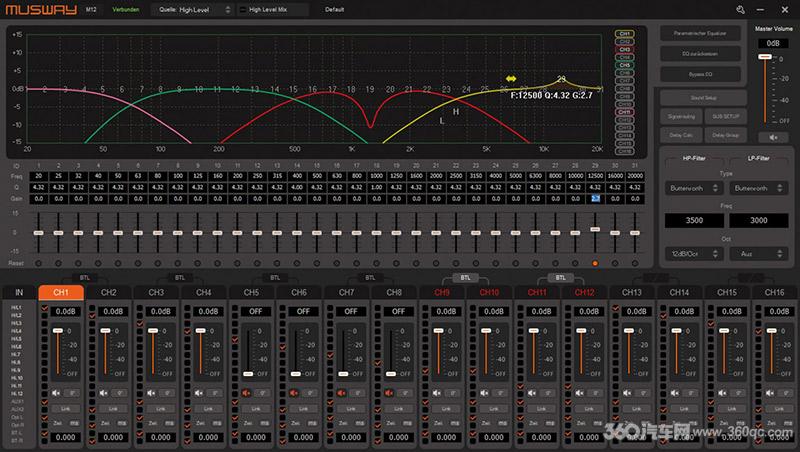
Task: Unmute CH7 using its red speaker icon
Action: (x=341, y=393)
